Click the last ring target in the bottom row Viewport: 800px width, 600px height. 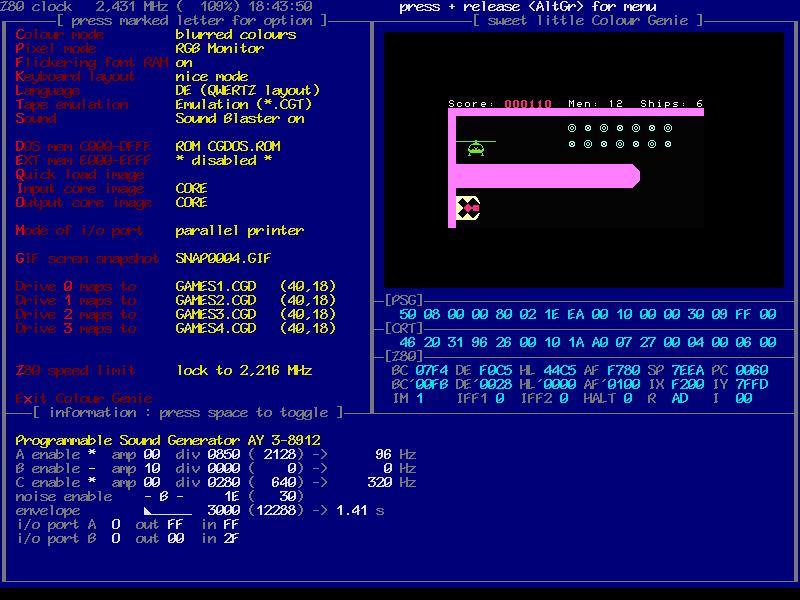click(668, 144)
